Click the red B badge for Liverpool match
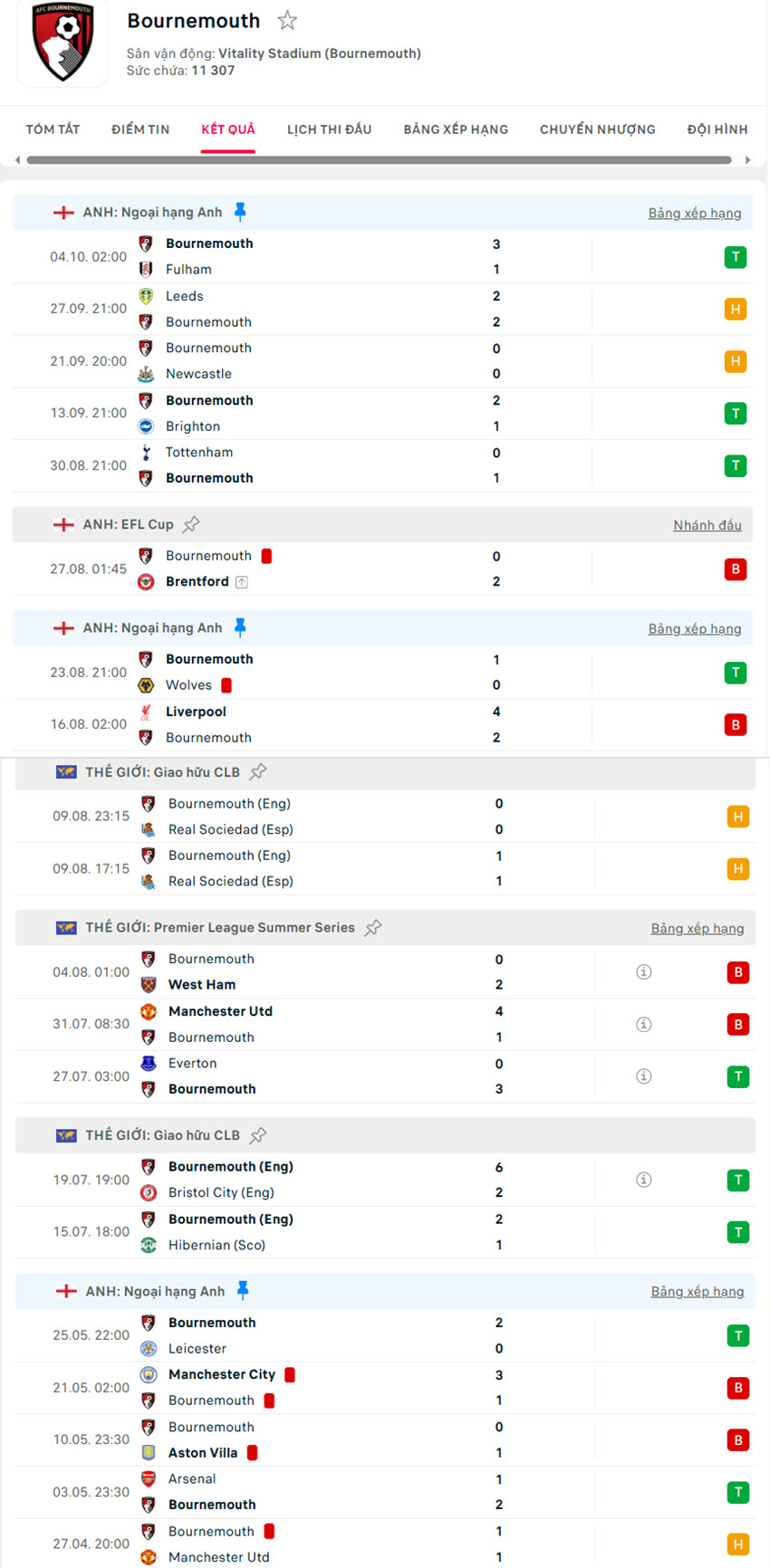Image resolution: width=770 pixels, height=1568 pixels. point(736,724)
